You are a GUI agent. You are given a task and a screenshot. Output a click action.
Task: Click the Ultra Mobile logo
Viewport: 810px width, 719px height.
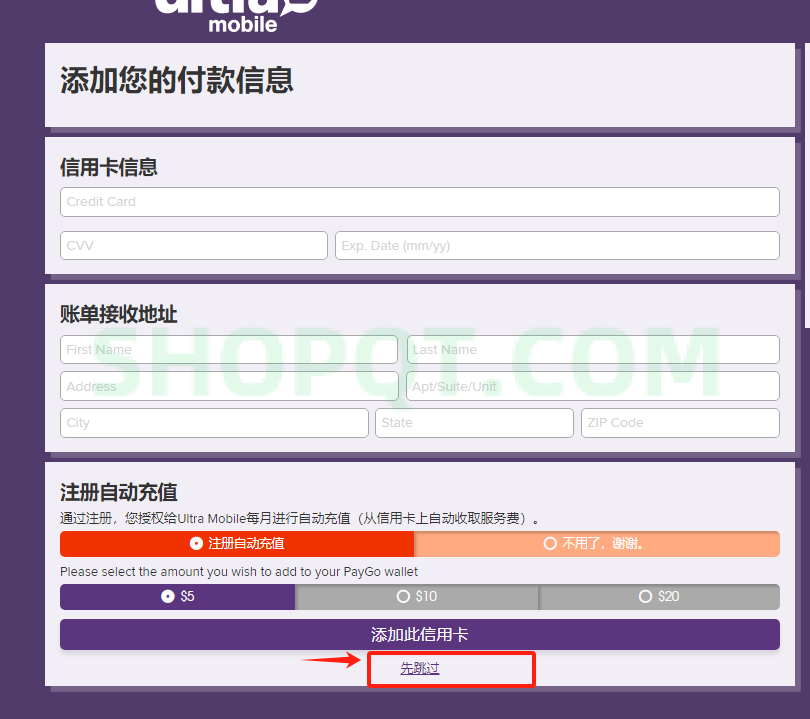(236, 15)
